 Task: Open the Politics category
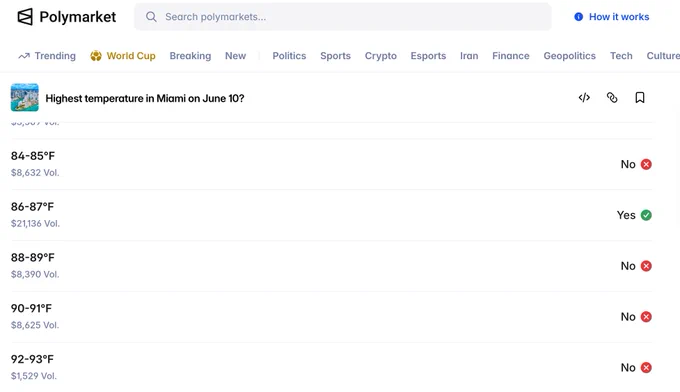point(289,56)
